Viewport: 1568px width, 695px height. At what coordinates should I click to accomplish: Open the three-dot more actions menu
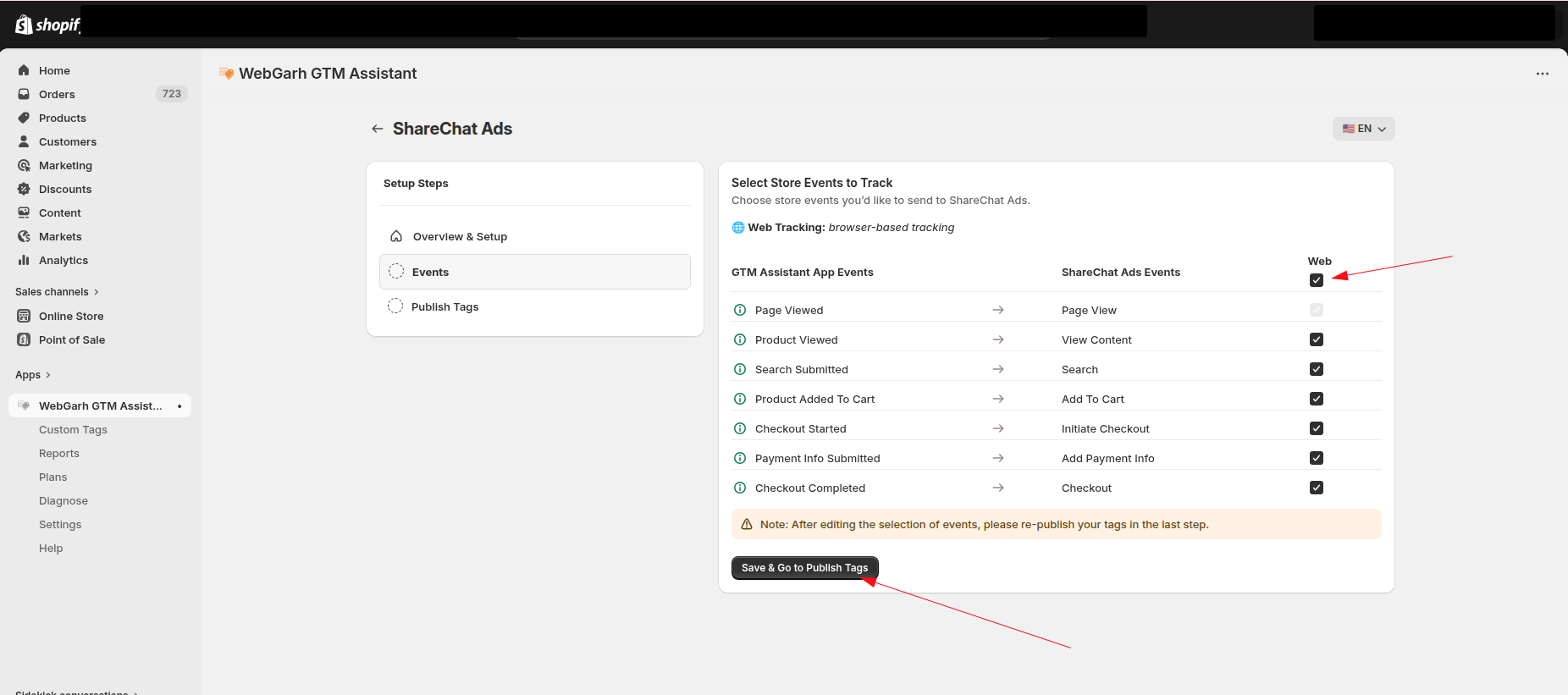tap(1543, 74)
